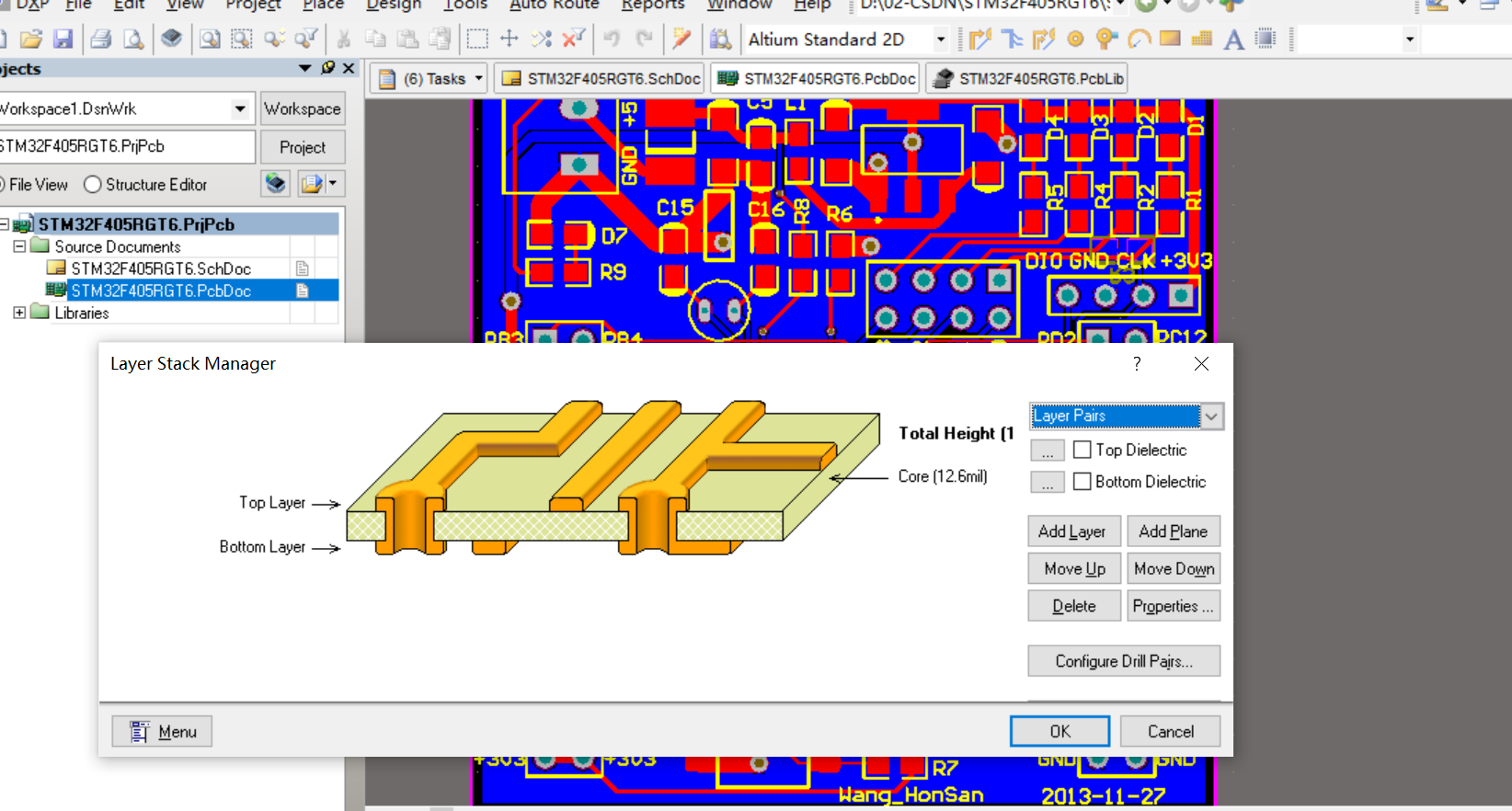This screenshot has width=1512, height=811.
Task: Cancel the Layer Stack Manager dialog
Action: pos(1171,731)
